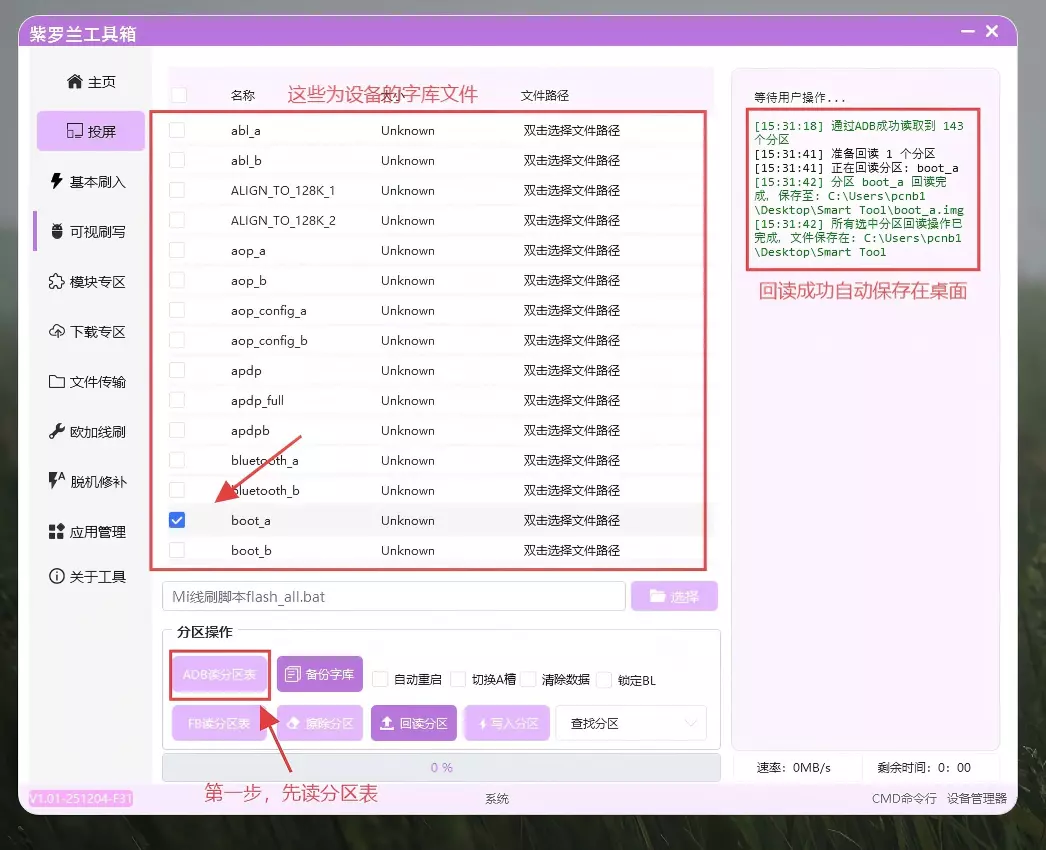Switch to the 可视刷写 visual flashing panel
This screenshot has width=1046, height=850.
[88, 230]
